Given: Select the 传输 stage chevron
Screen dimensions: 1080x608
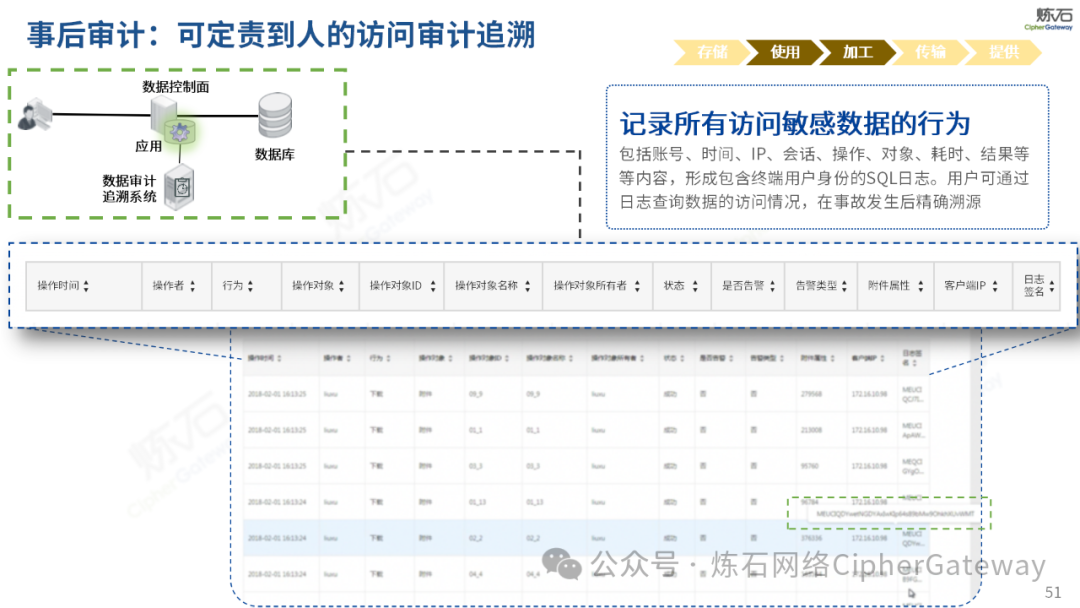Looking at the screenshot, I should point(930,52).
